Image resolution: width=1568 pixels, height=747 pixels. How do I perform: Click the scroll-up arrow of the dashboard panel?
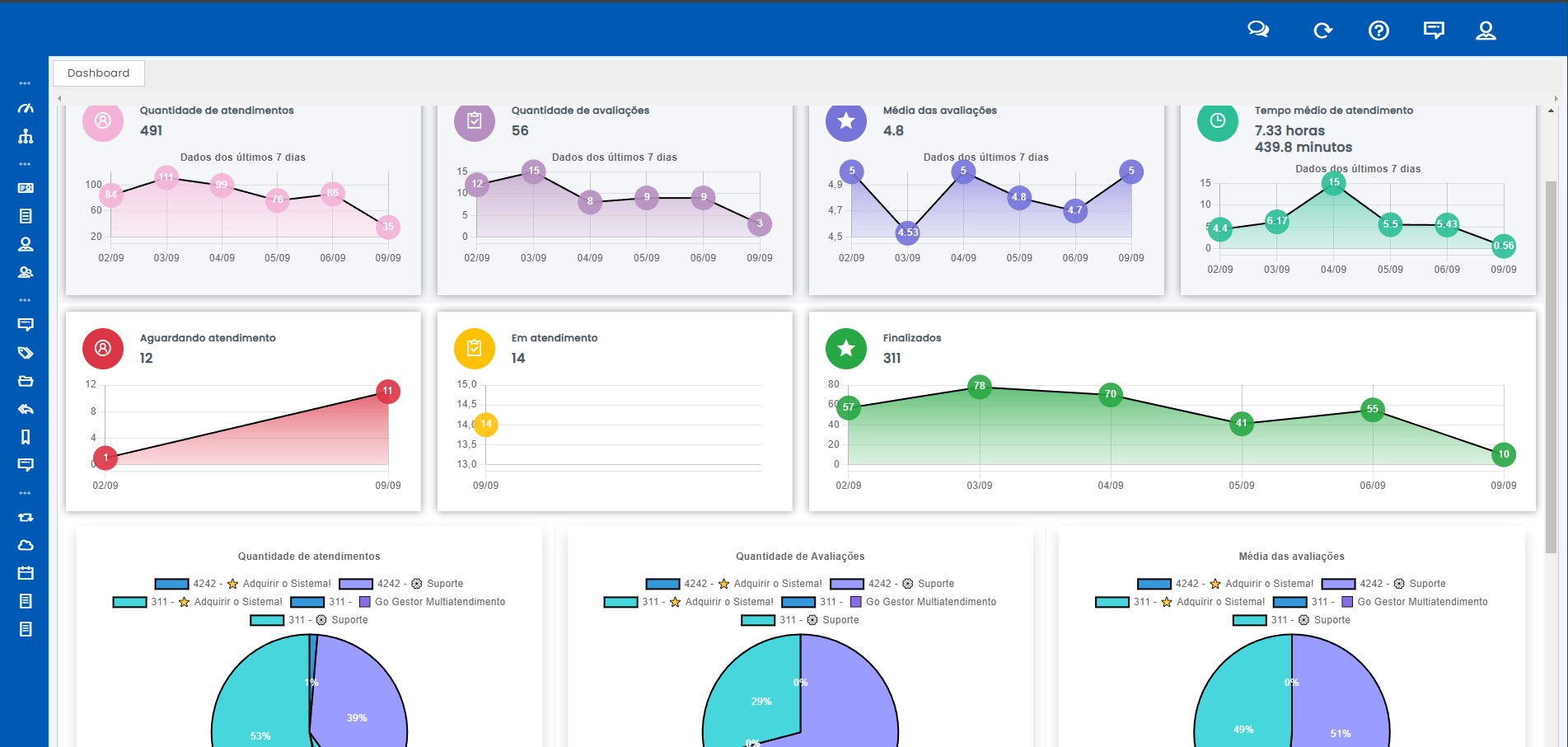pyautogui.click(x=1552, y=110)
